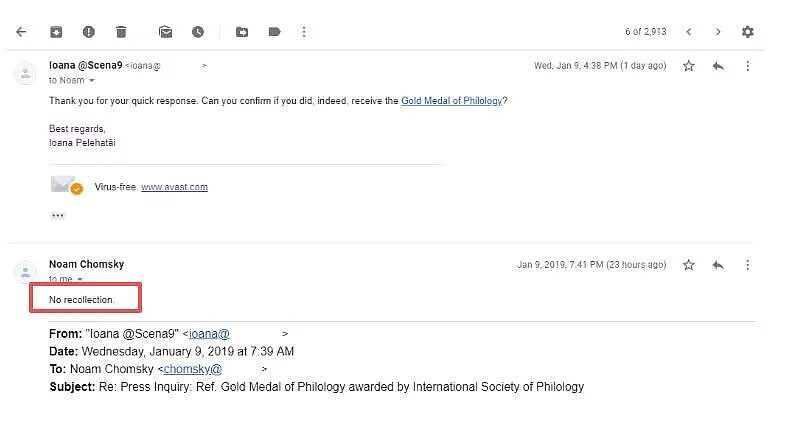Open more options for Chomsky's message

coord(748,265)
